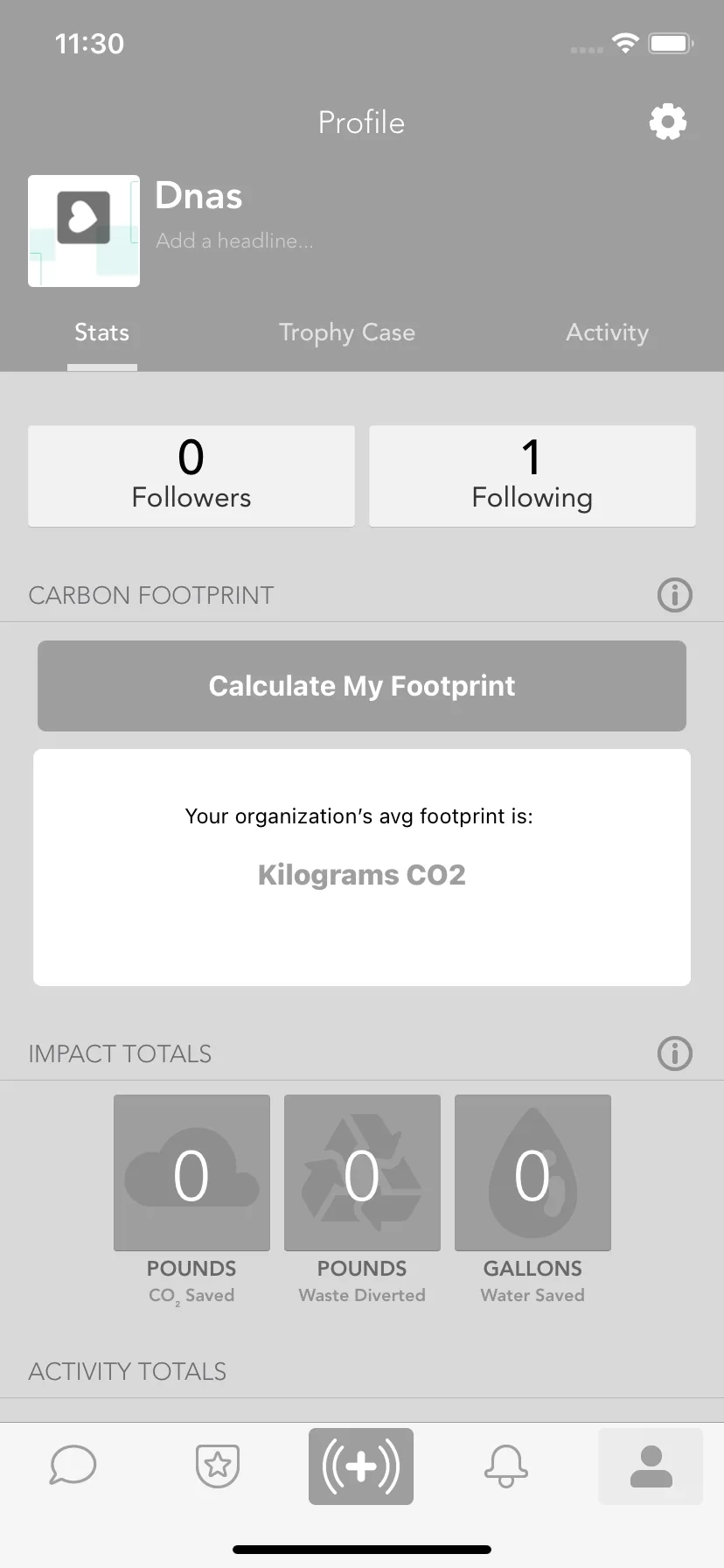
Task: Tap the Dnas profile picture
Action: (x=84, y=231)
